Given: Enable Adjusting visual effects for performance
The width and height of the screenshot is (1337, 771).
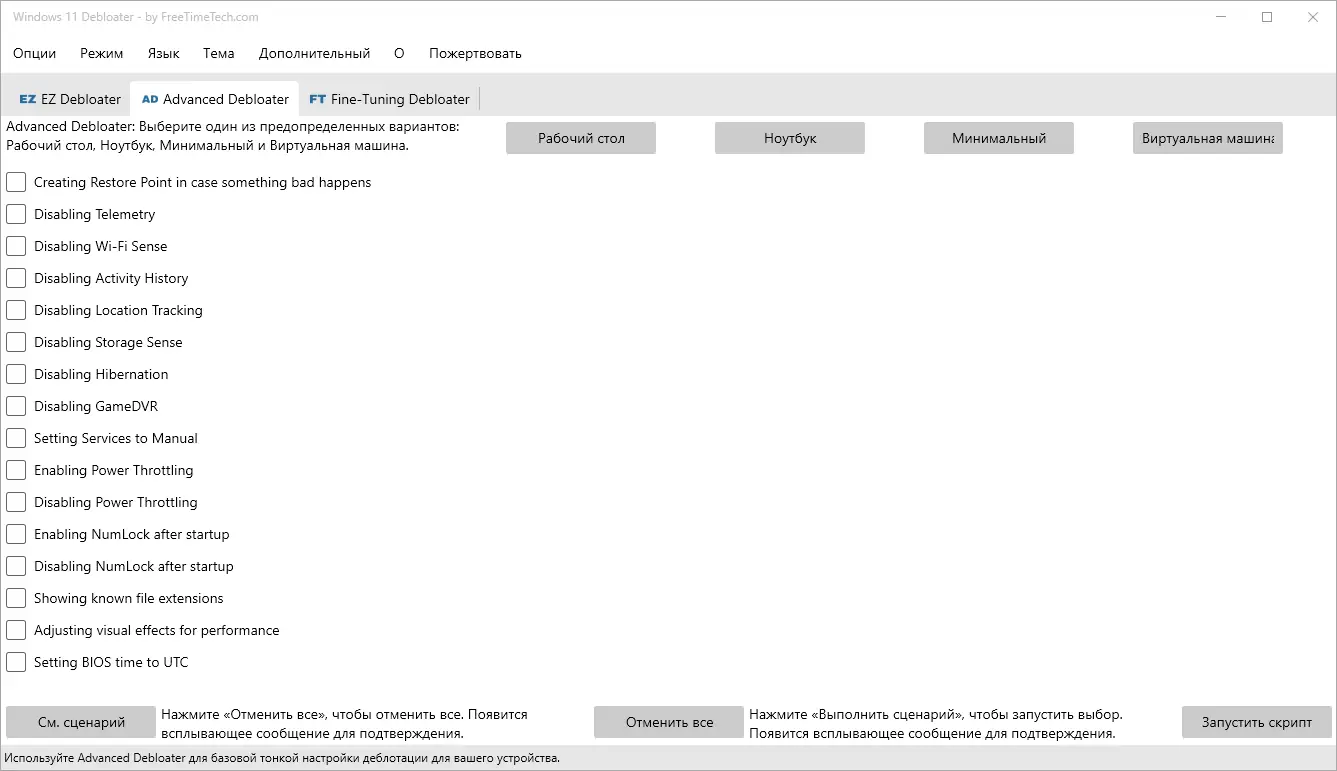Looking at the screenshot, I should pyautogui.click(x=15, y=630).
